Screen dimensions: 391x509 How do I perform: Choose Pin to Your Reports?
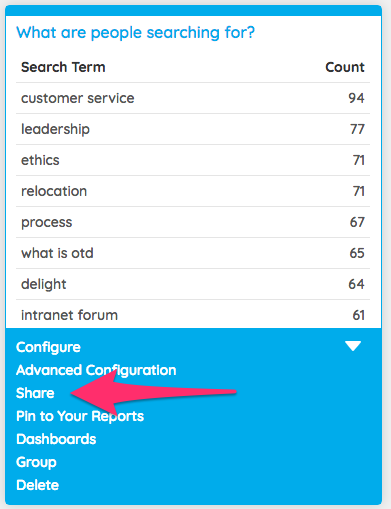point(80,416)
